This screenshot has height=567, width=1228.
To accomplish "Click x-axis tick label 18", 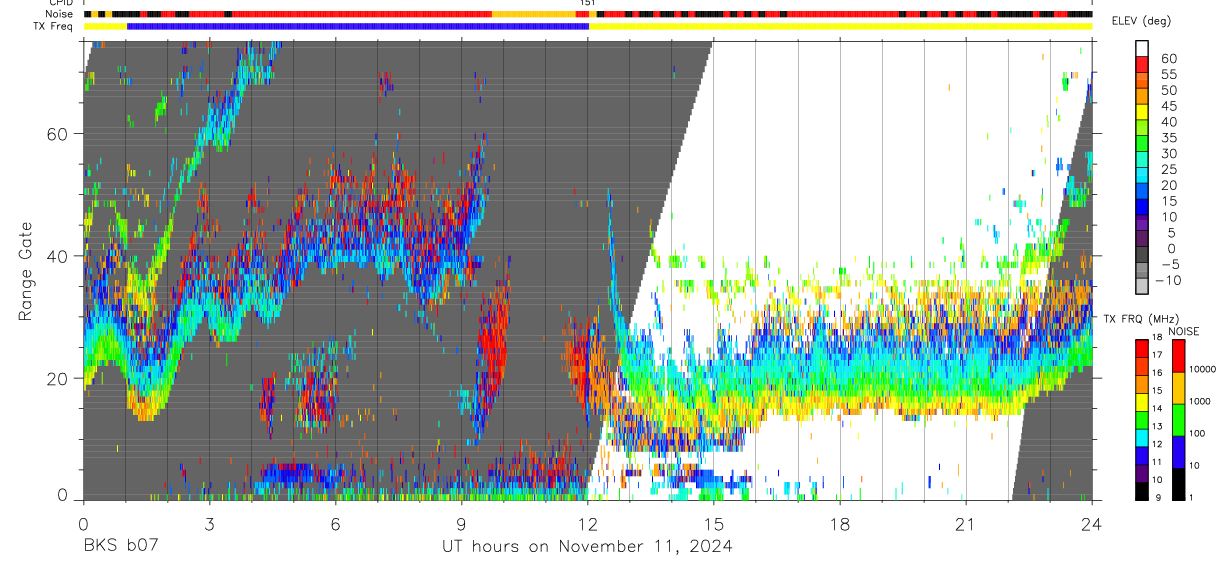I will click(840, 524).
